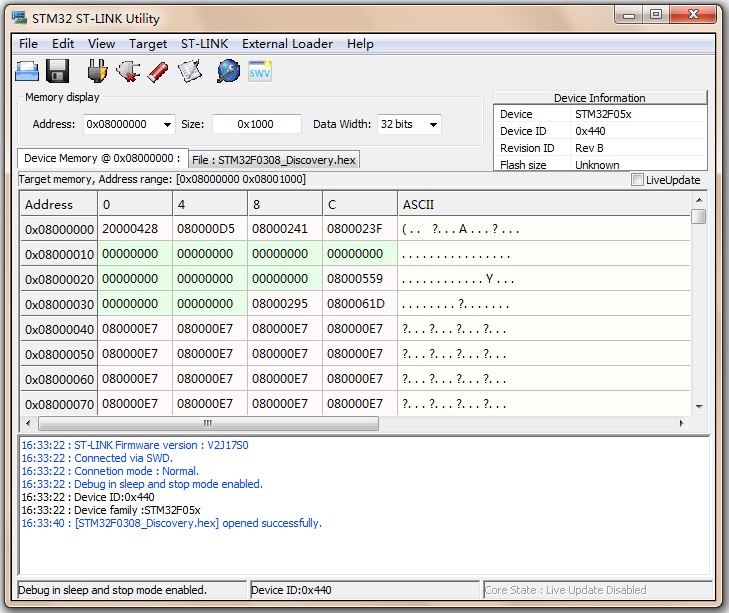Click the Full chip erase eraser icon
Viewport: 729px width, 613px height.
tap(158, 72)
